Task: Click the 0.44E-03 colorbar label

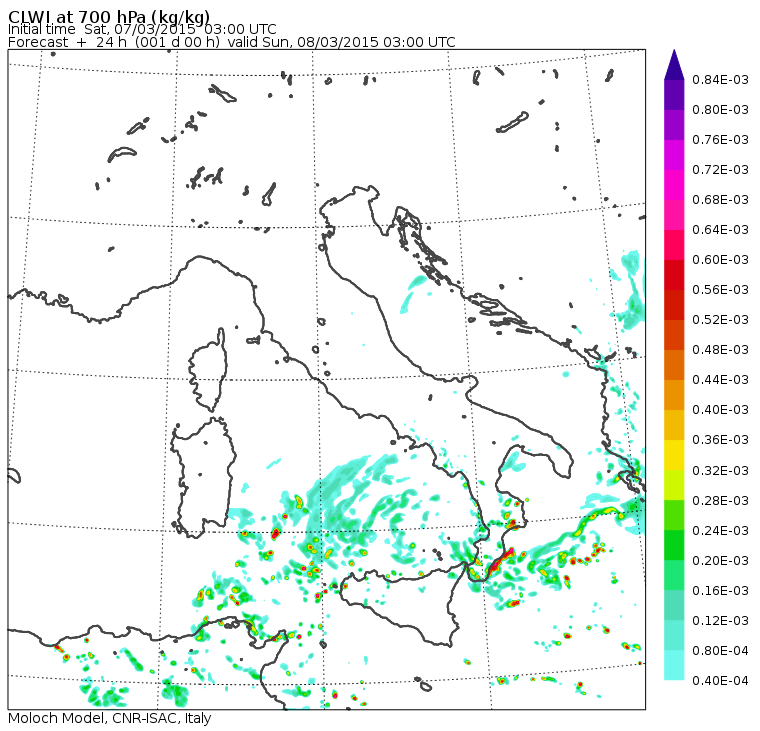Action: click(720, 380)
